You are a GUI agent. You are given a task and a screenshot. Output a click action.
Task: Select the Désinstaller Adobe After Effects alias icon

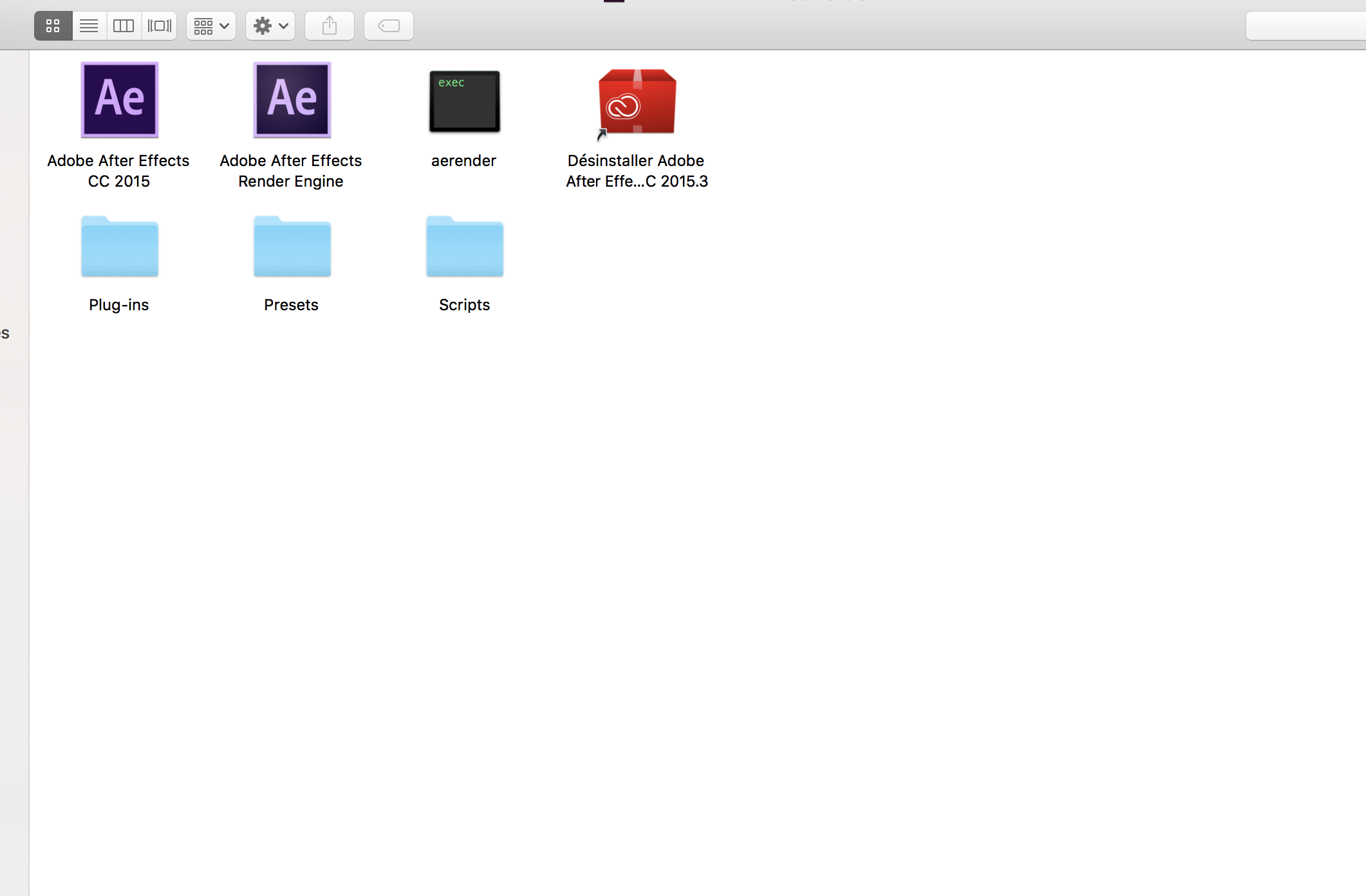coord(637,102)
